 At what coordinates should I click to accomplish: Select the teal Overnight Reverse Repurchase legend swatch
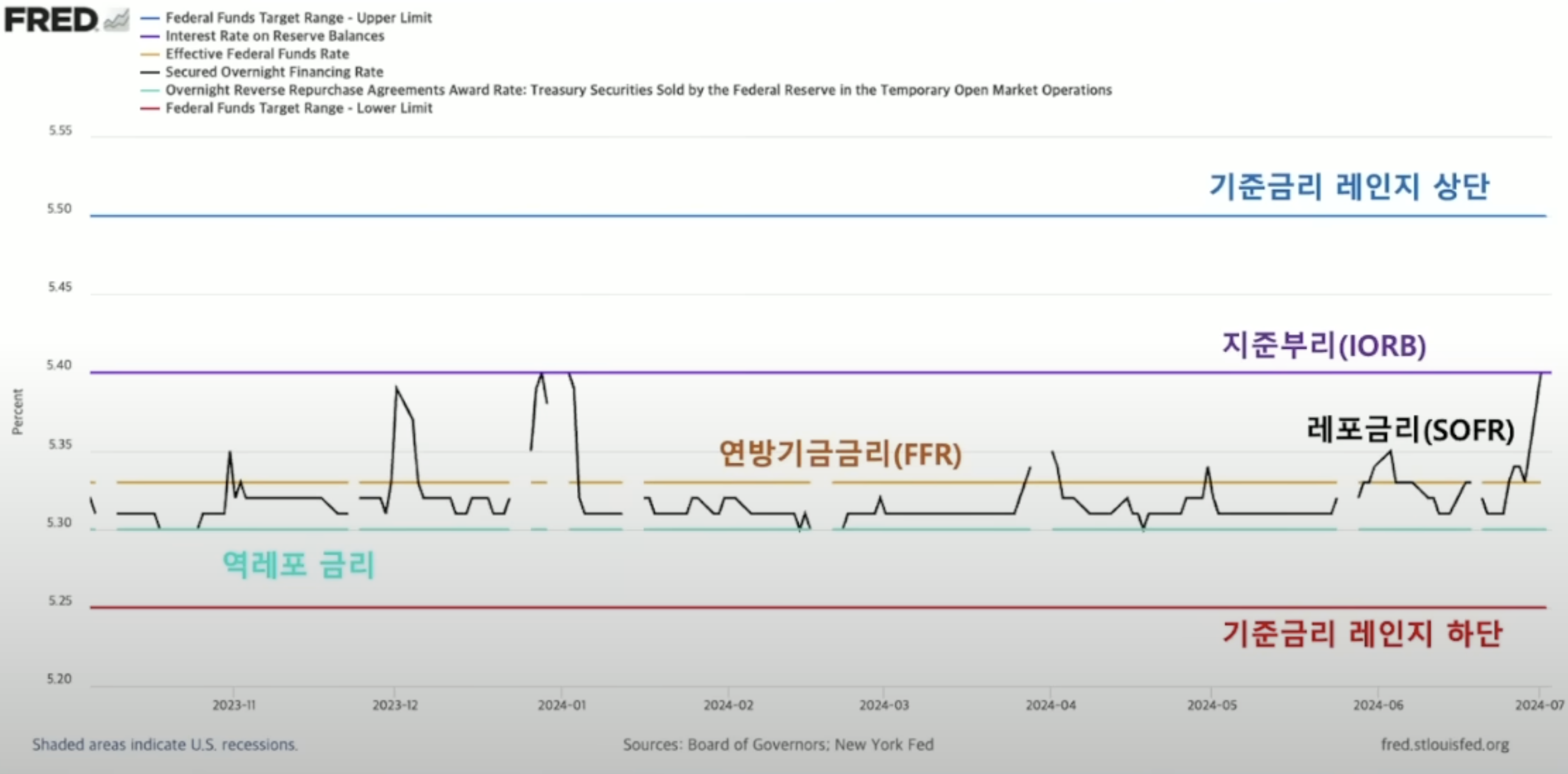(x=151, y=89)
